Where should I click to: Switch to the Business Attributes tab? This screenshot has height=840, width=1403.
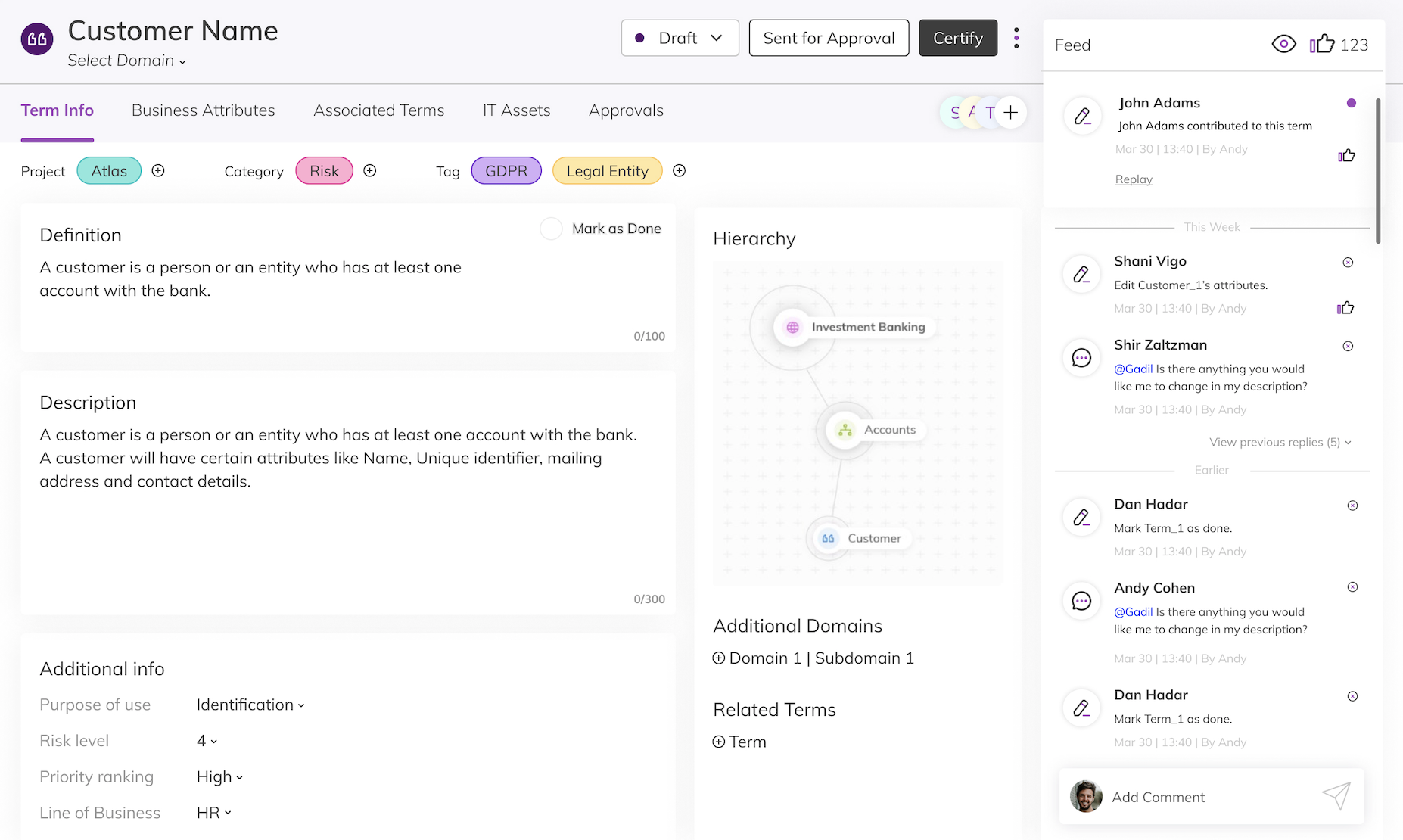203,110
